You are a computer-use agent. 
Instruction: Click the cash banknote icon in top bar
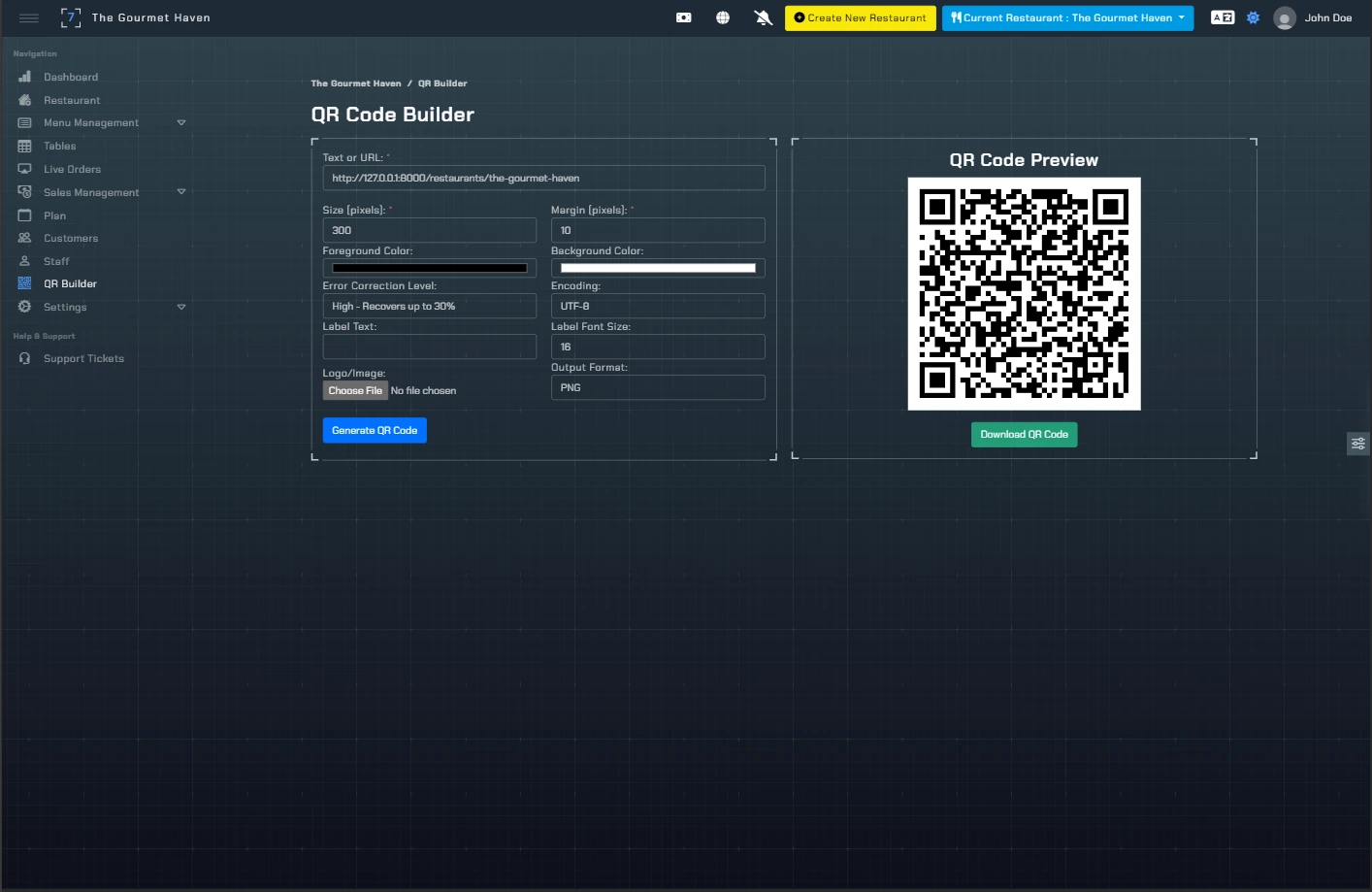coord(684,17)
